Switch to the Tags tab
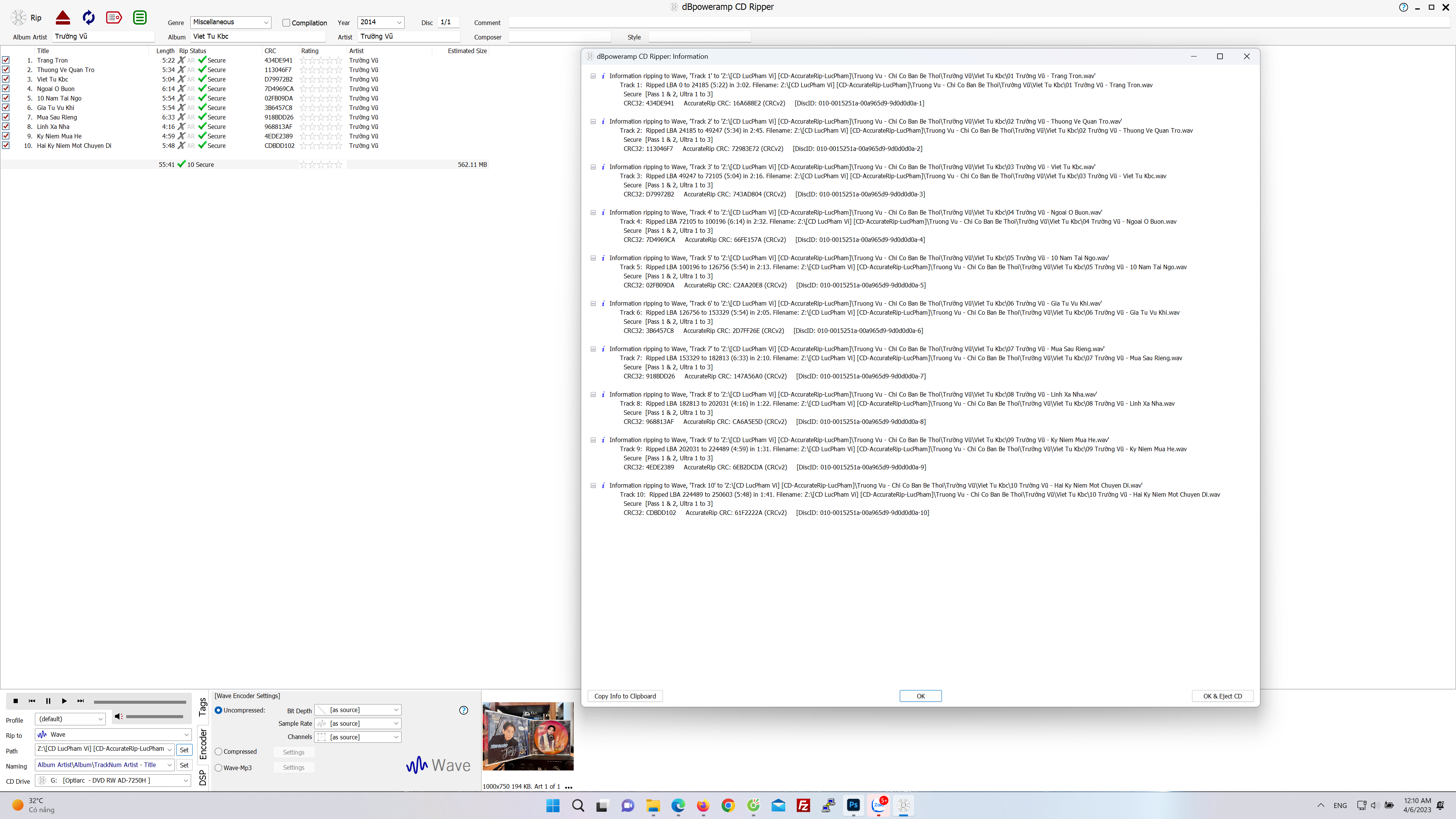Screen dimensions: 1456x819 203,707
